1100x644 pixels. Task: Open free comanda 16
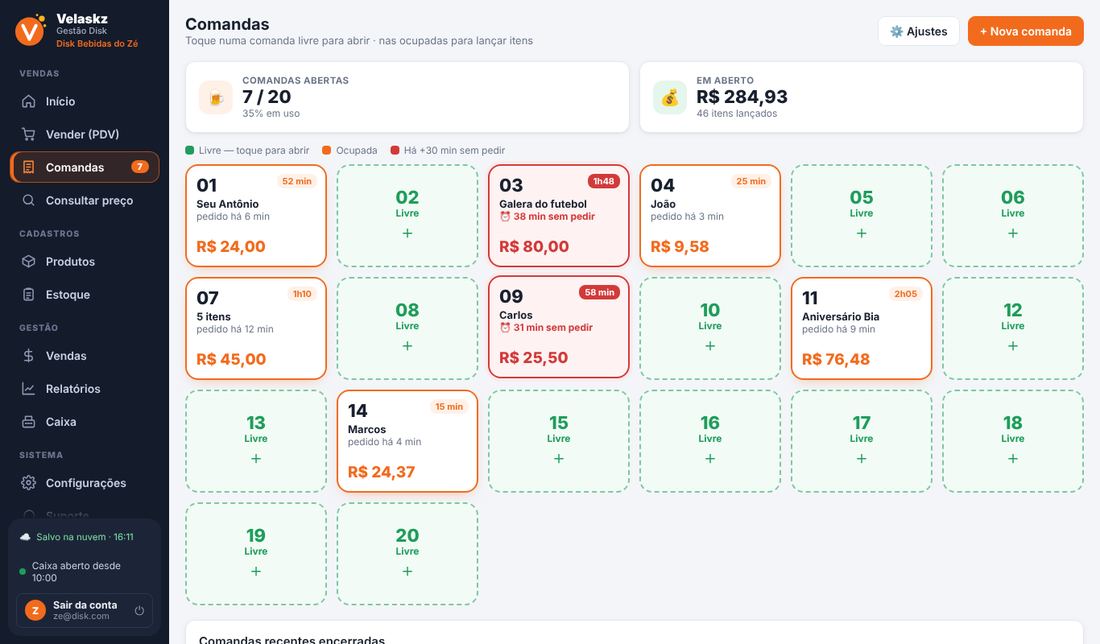pyautogui.click(x=710, y=441)
